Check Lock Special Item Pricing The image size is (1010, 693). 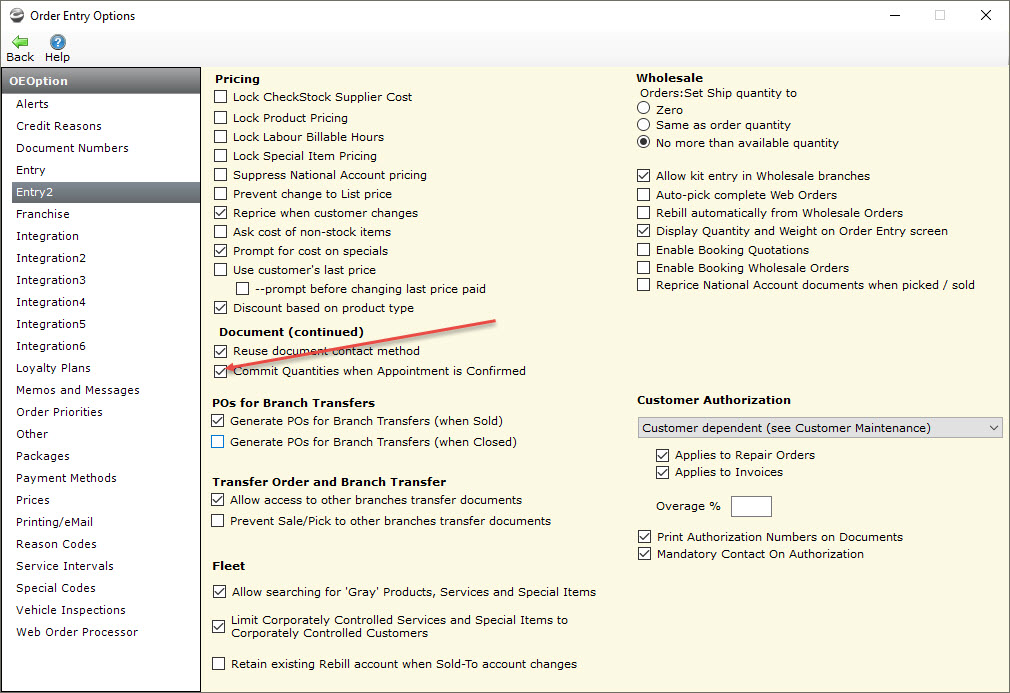tap(220, 155)
